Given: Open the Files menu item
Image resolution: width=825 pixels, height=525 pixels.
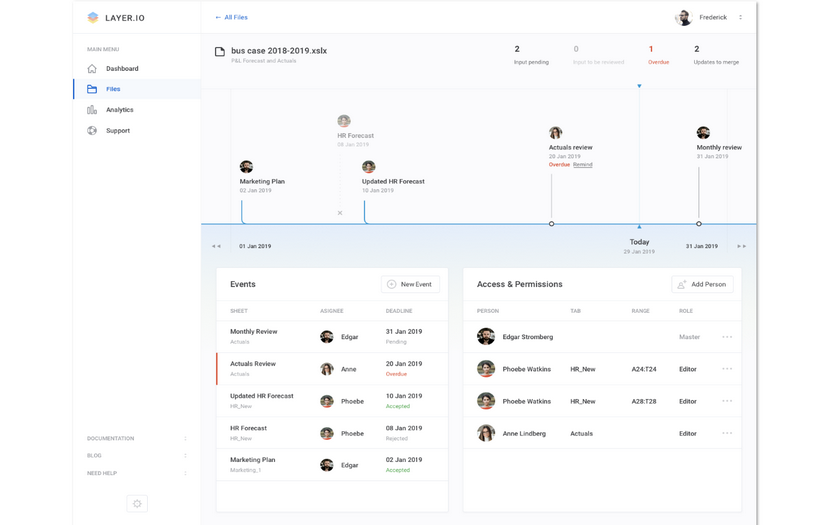Looking at the screenshot, I should (x=137, y=89).
